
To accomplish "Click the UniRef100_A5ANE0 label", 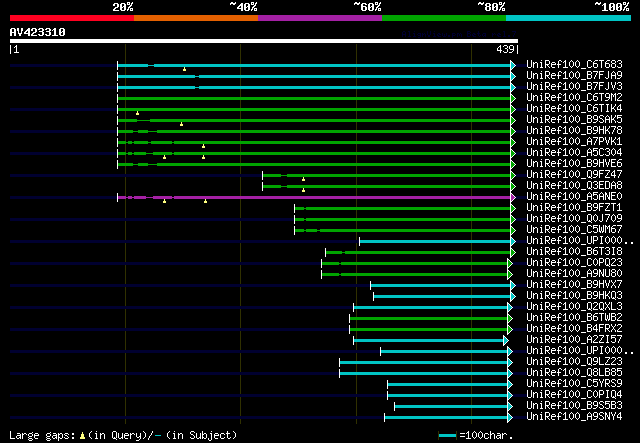I will coord(574,197).
